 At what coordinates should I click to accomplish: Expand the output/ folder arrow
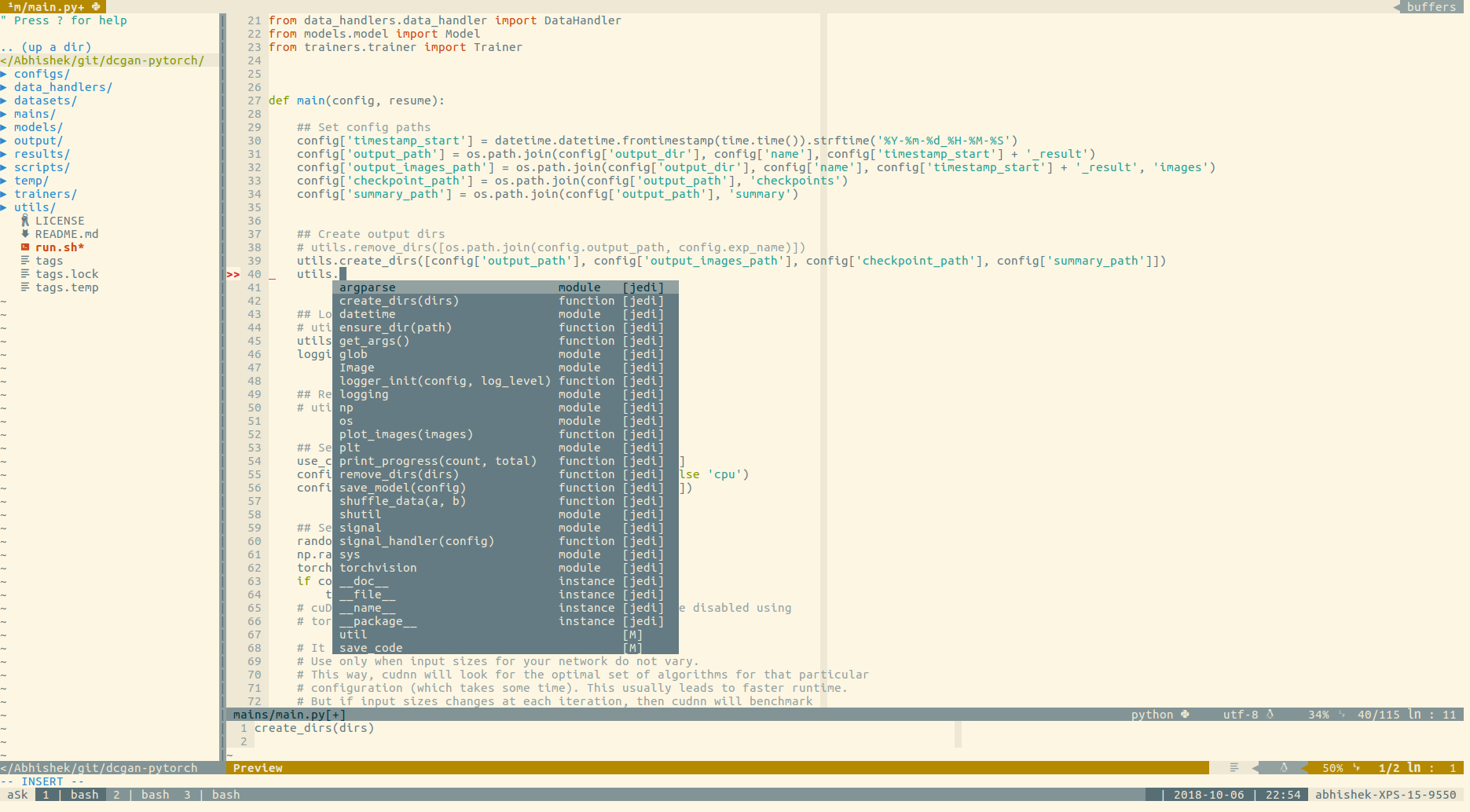coord(4,141)
